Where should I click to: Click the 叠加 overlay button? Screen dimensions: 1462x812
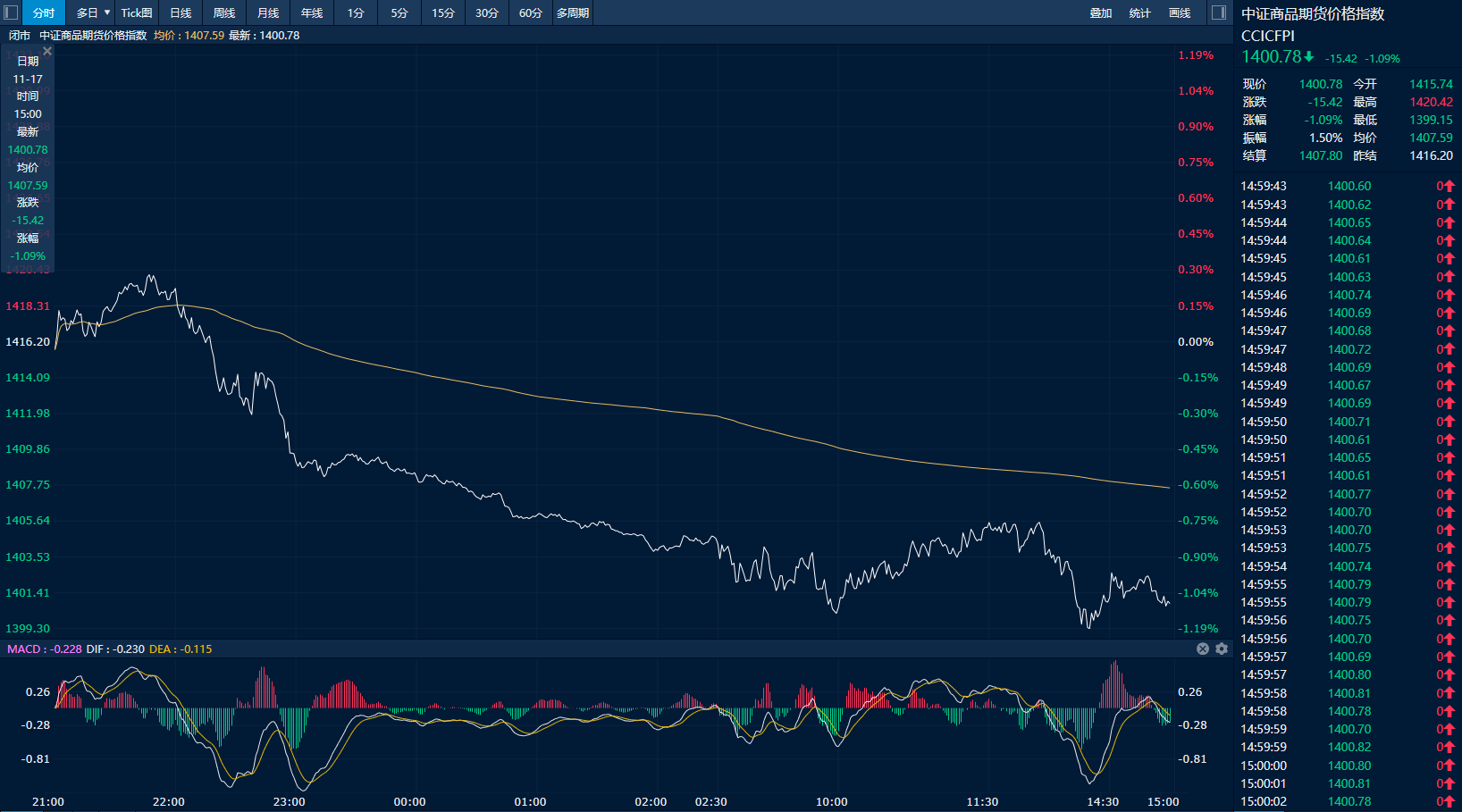1101,13
